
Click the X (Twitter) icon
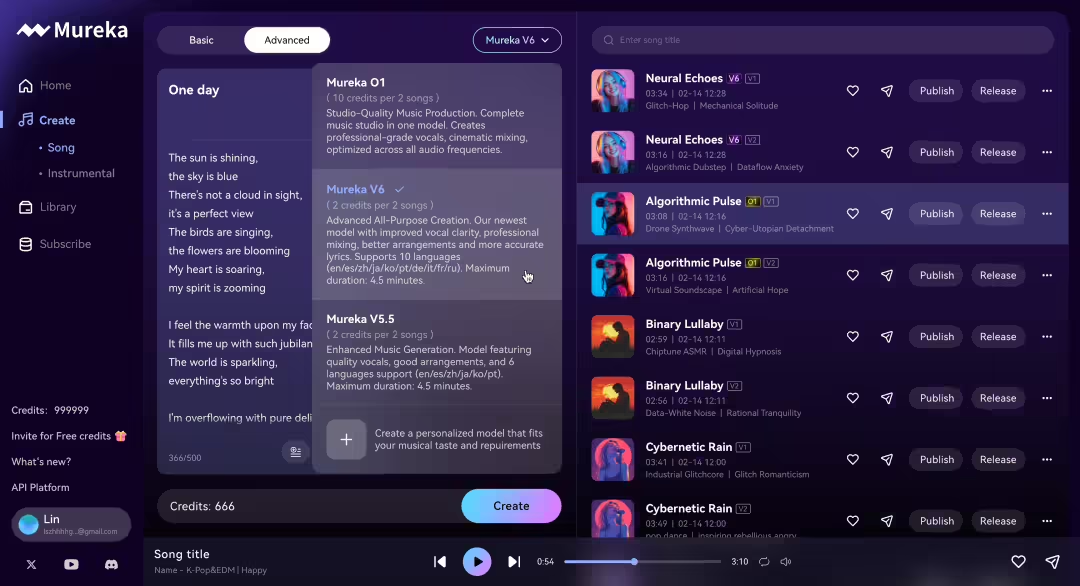coord(31,564)
